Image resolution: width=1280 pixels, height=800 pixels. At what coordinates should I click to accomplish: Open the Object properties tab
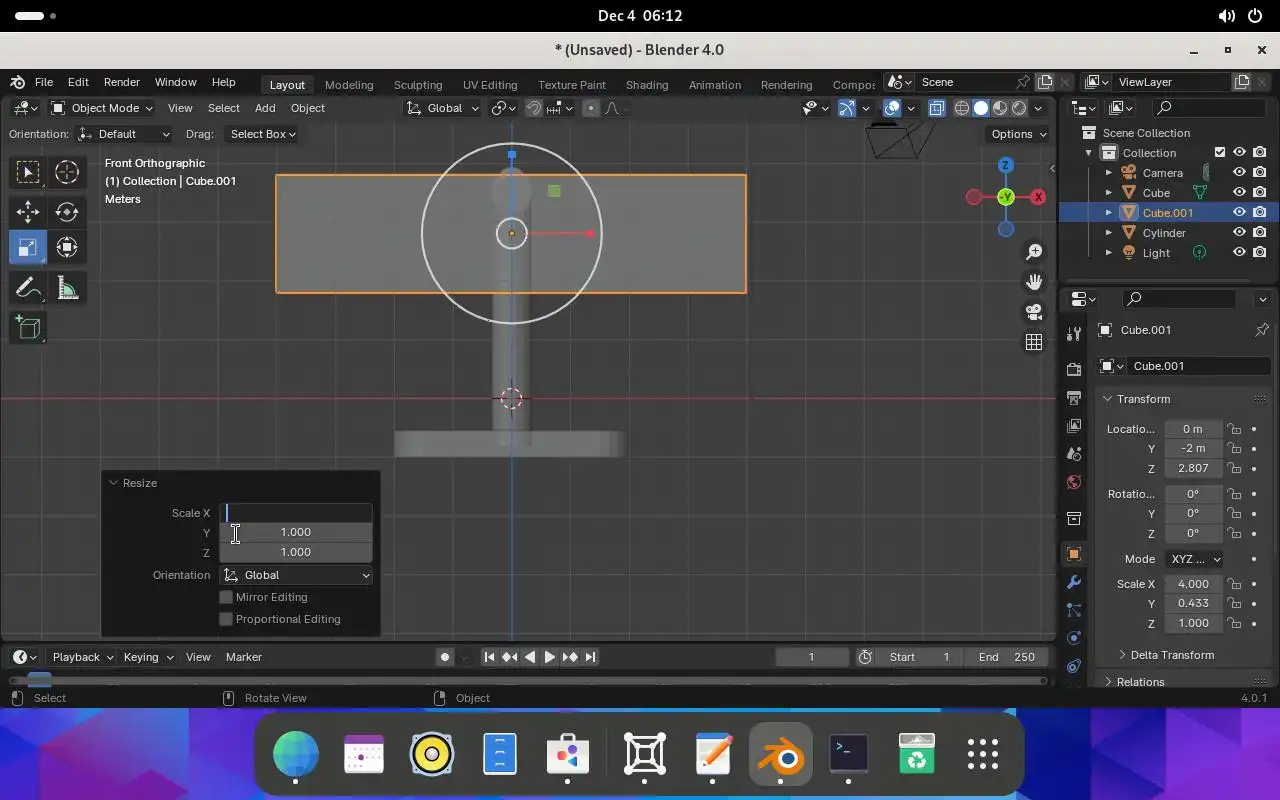pyautogui.click(x=1074, y=554)
